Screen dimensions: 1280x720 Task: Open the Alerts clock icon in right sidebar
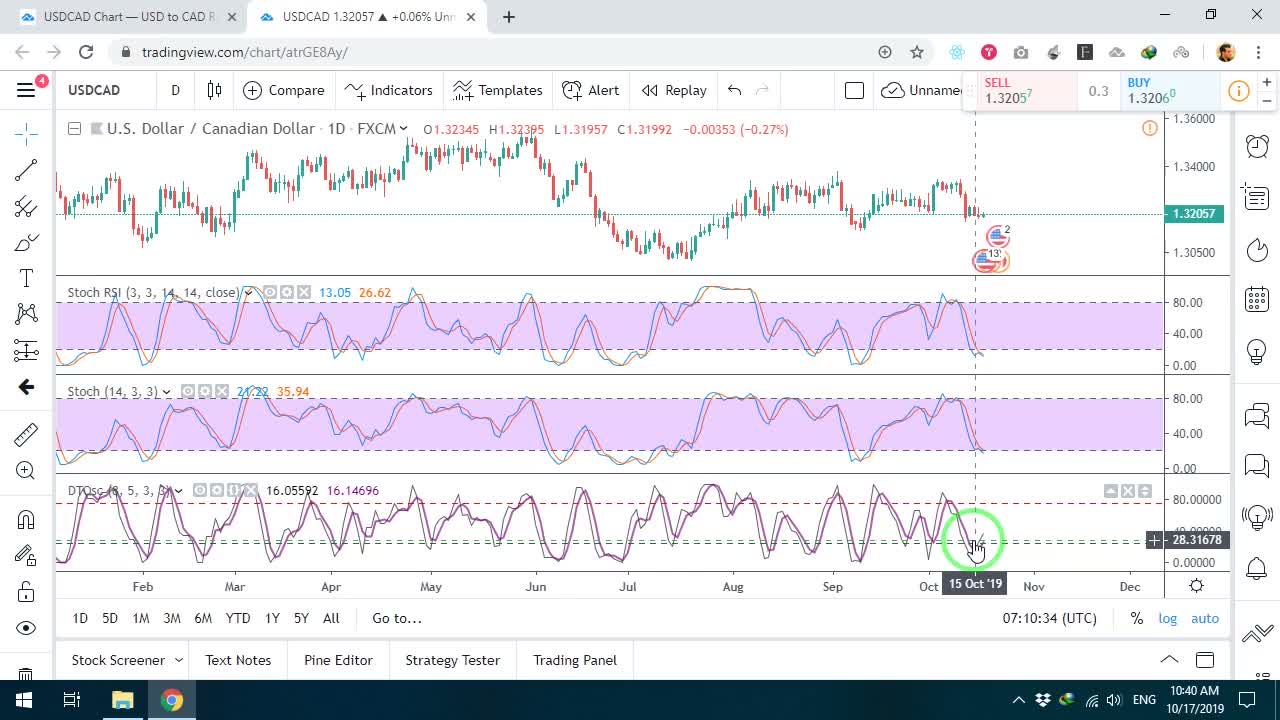(x=1257, y=146)
